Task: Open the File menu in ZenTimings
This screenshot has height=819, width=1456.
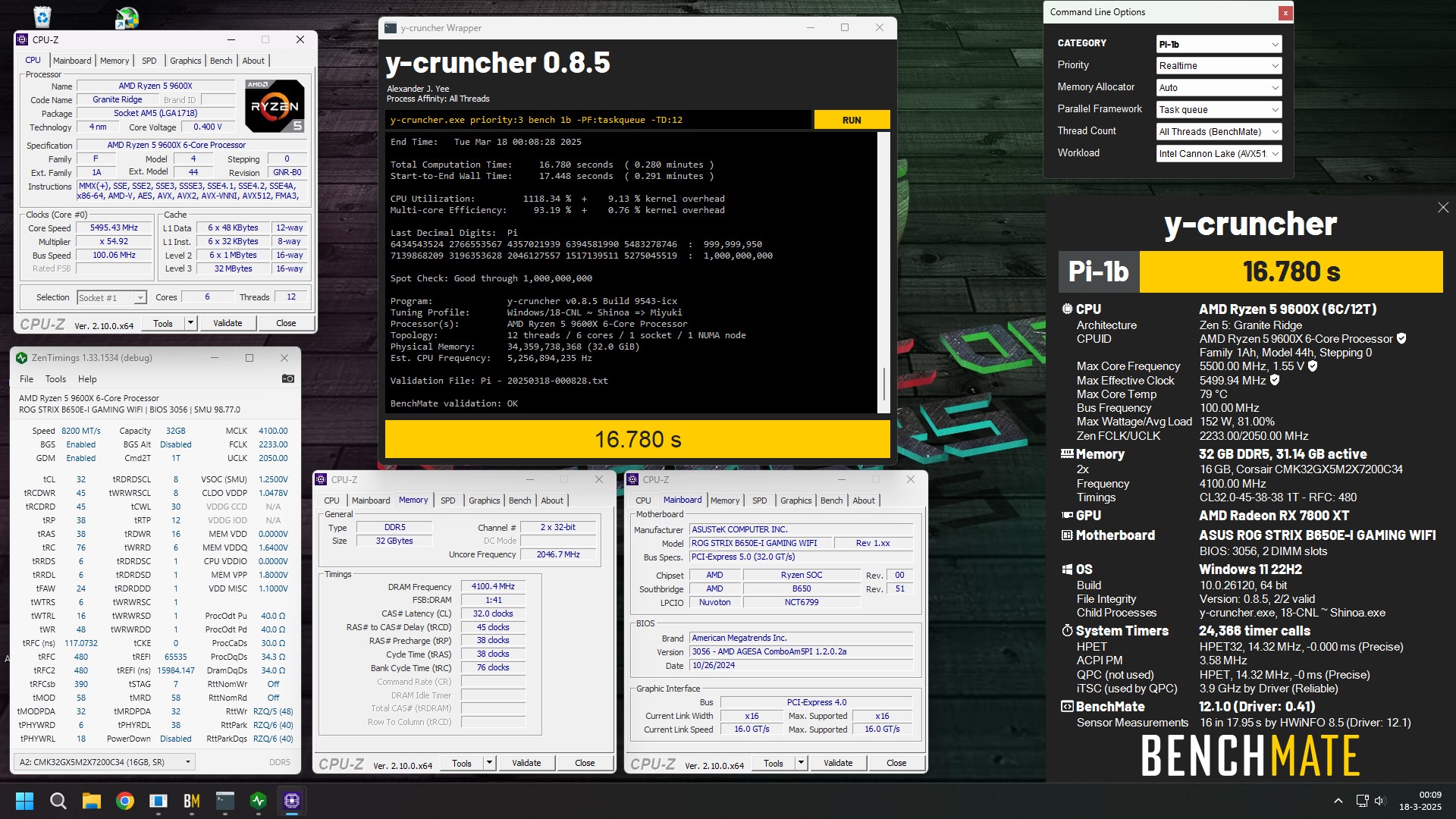Action: [x=27, y=379]
